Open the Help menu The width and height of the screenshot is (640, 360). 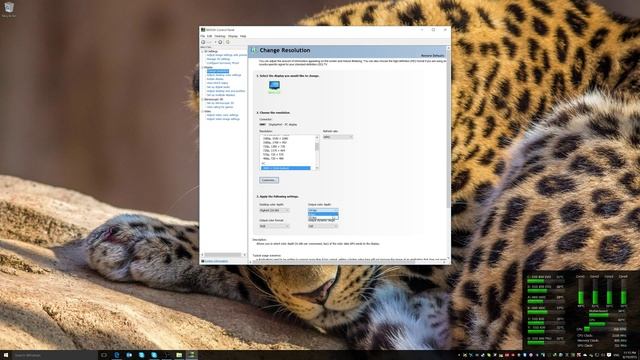[x=243, y=36]
